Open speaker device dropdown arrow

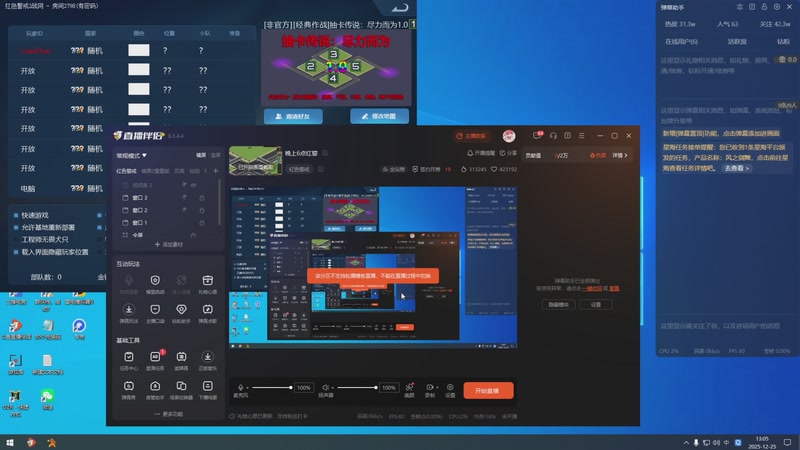click(x=333, y=388)
